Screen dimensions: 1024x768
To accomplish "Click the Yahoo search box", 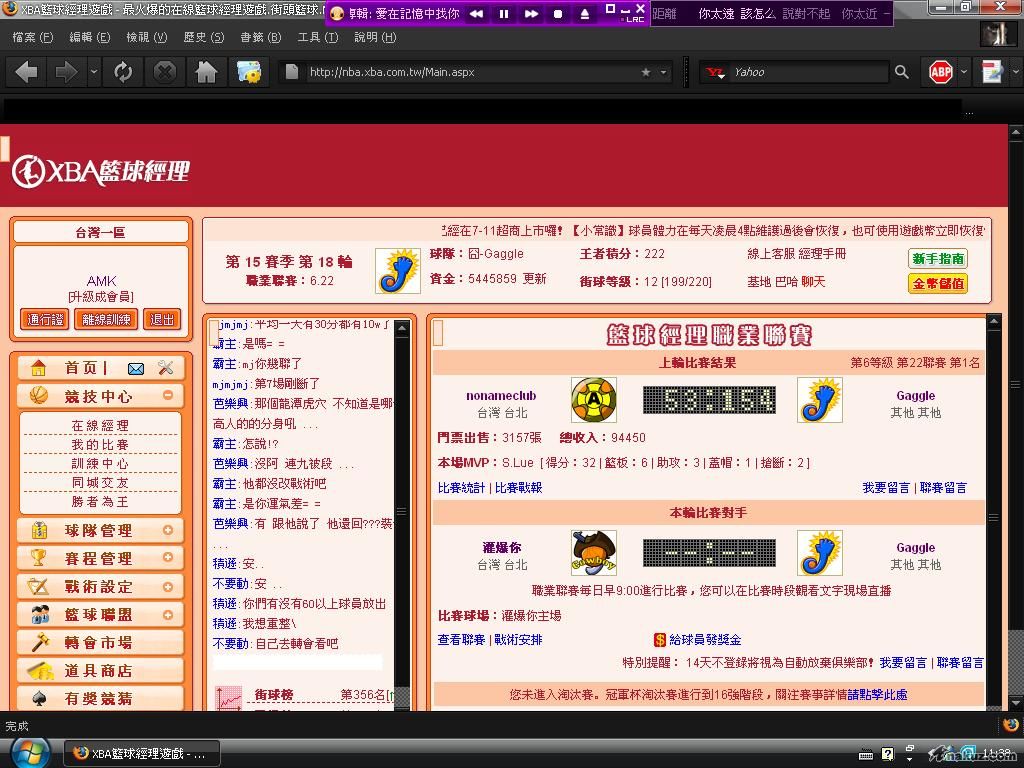I will click(x=805, y=72).
